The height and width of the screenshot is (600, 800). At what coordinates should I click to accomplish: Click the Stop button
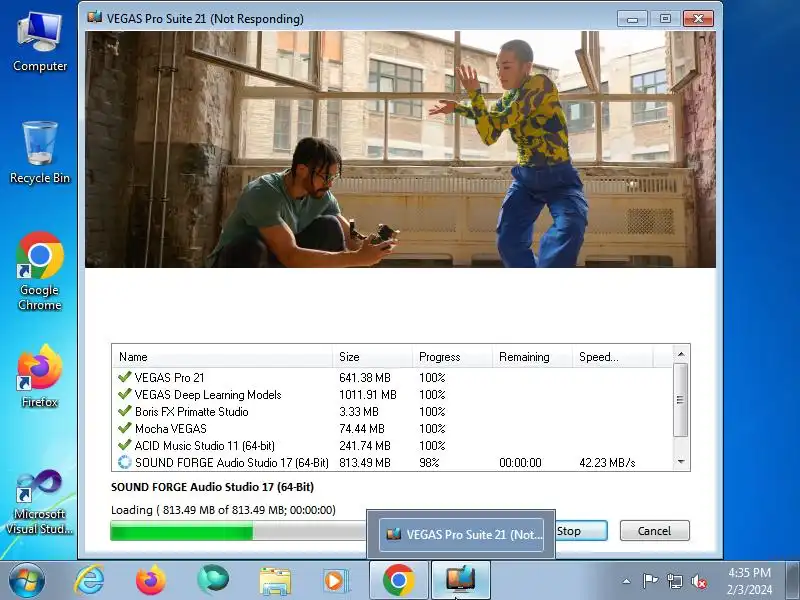coord(581,531)
